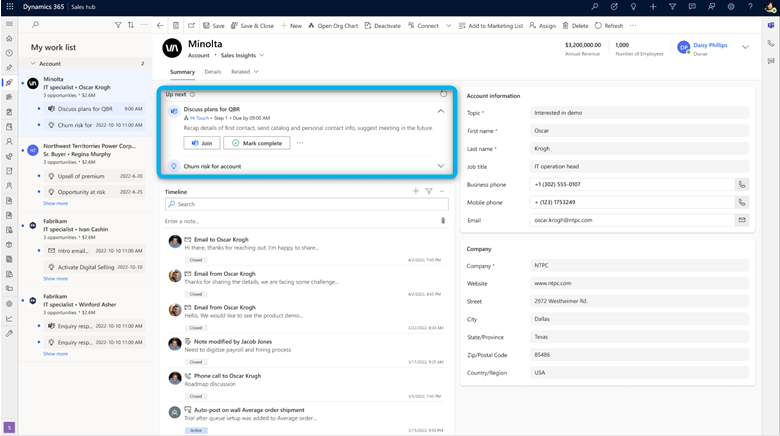780x436 pixels.
Task: Open Opportunity at risk activity
Action: pos(95,192)
